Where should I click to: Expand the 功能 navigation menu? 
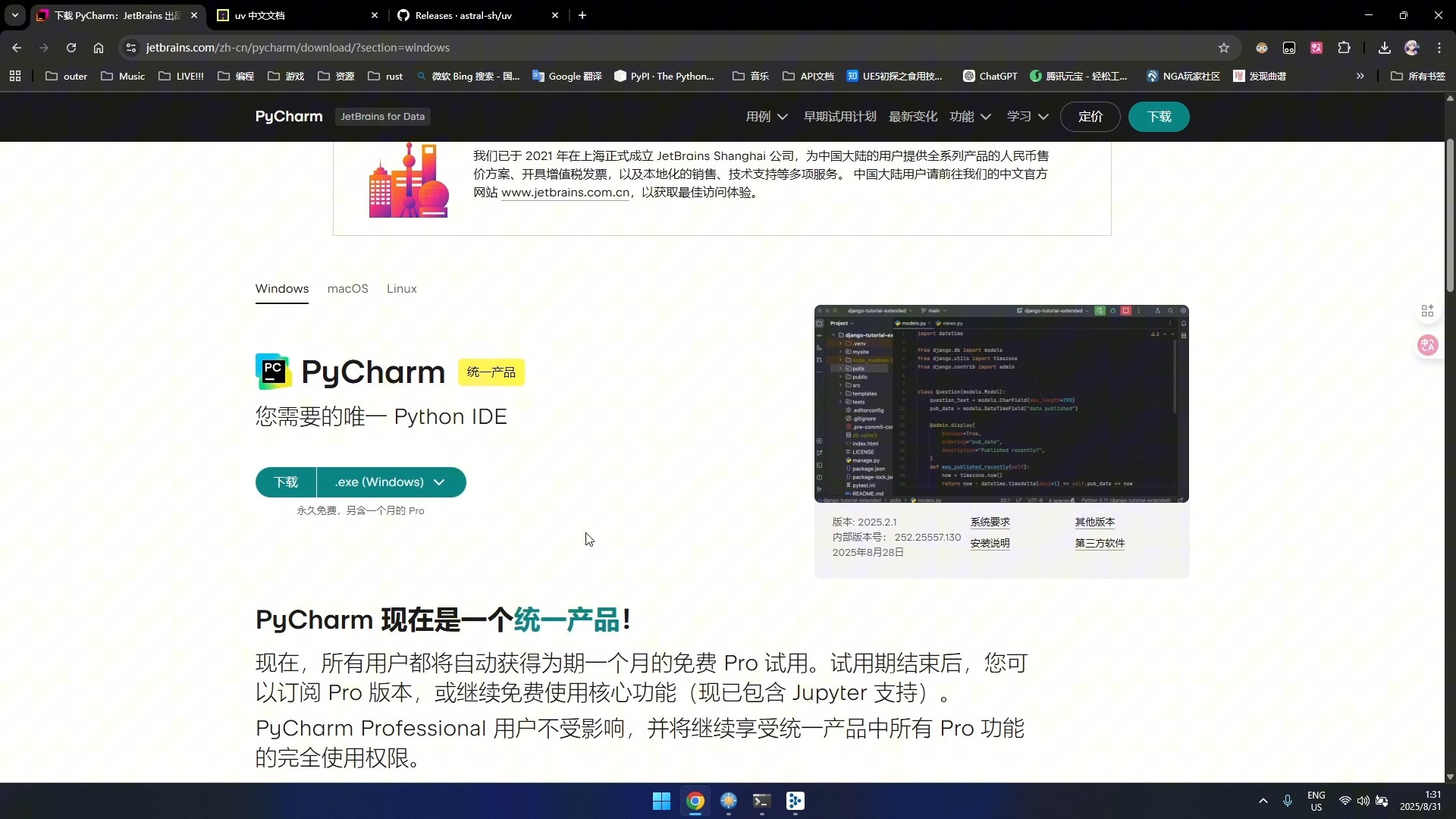pos(970,116)
